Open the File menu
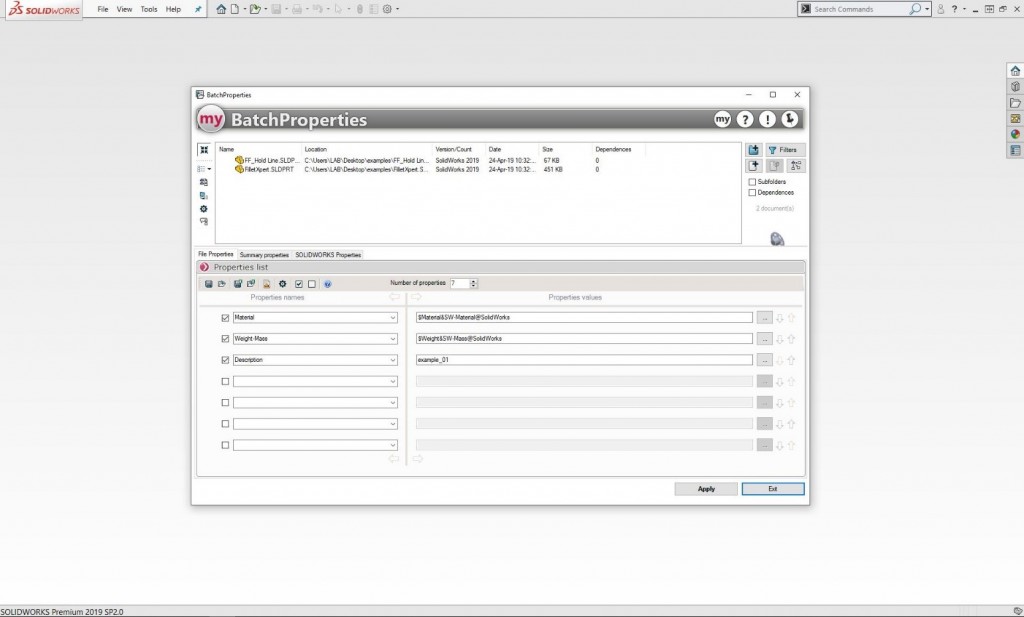Viewport: 1024px width, 617px height. click(x=103, y=9)
